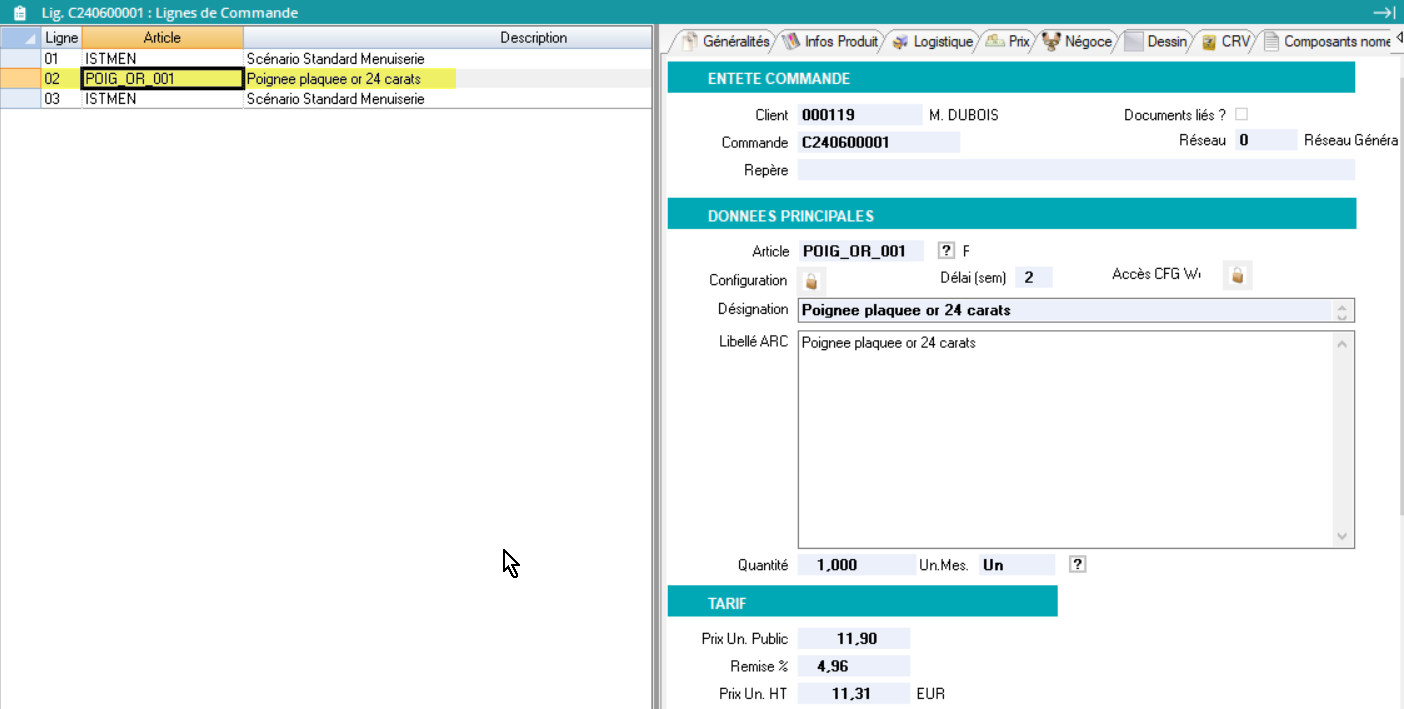The image size is (1404, 709).
Task: Open the Négoce tab
Action: (x=1077, y=42)
